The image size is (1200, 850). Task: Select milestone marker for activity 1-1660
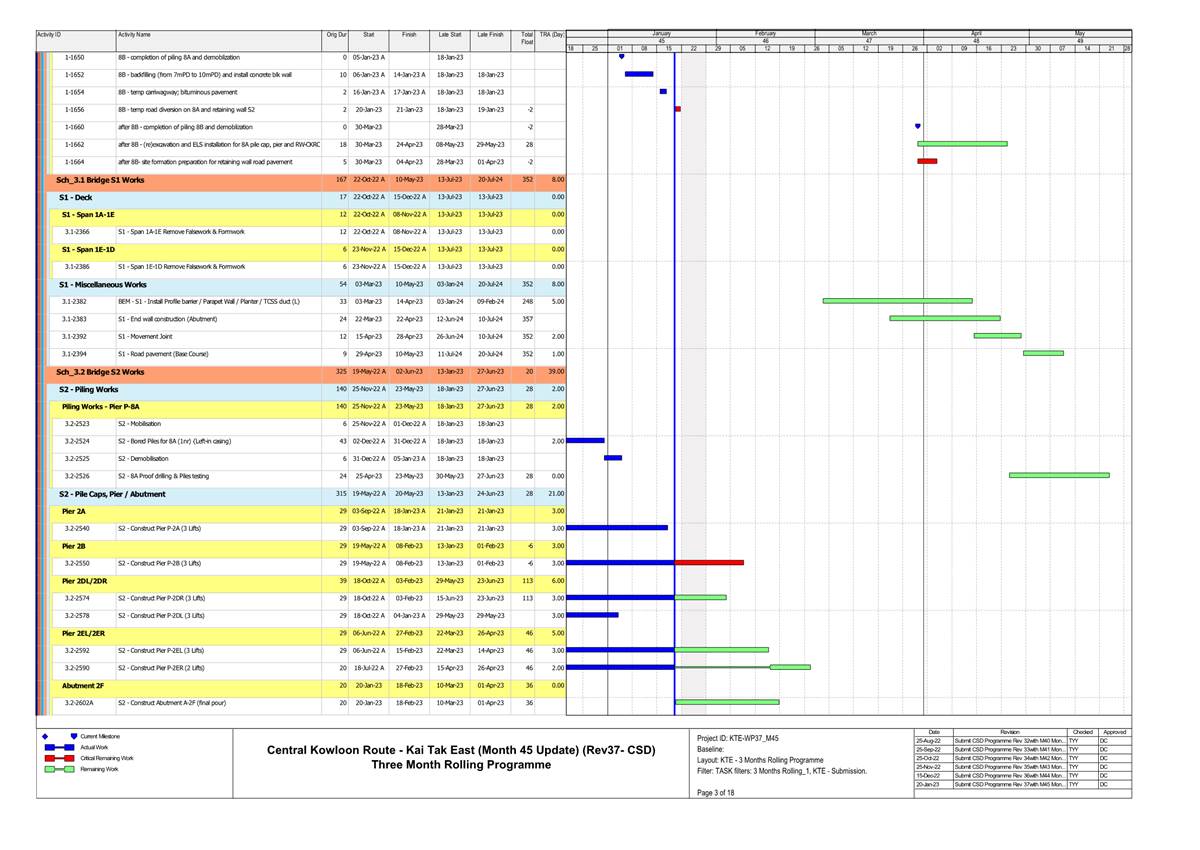[918, 127]
